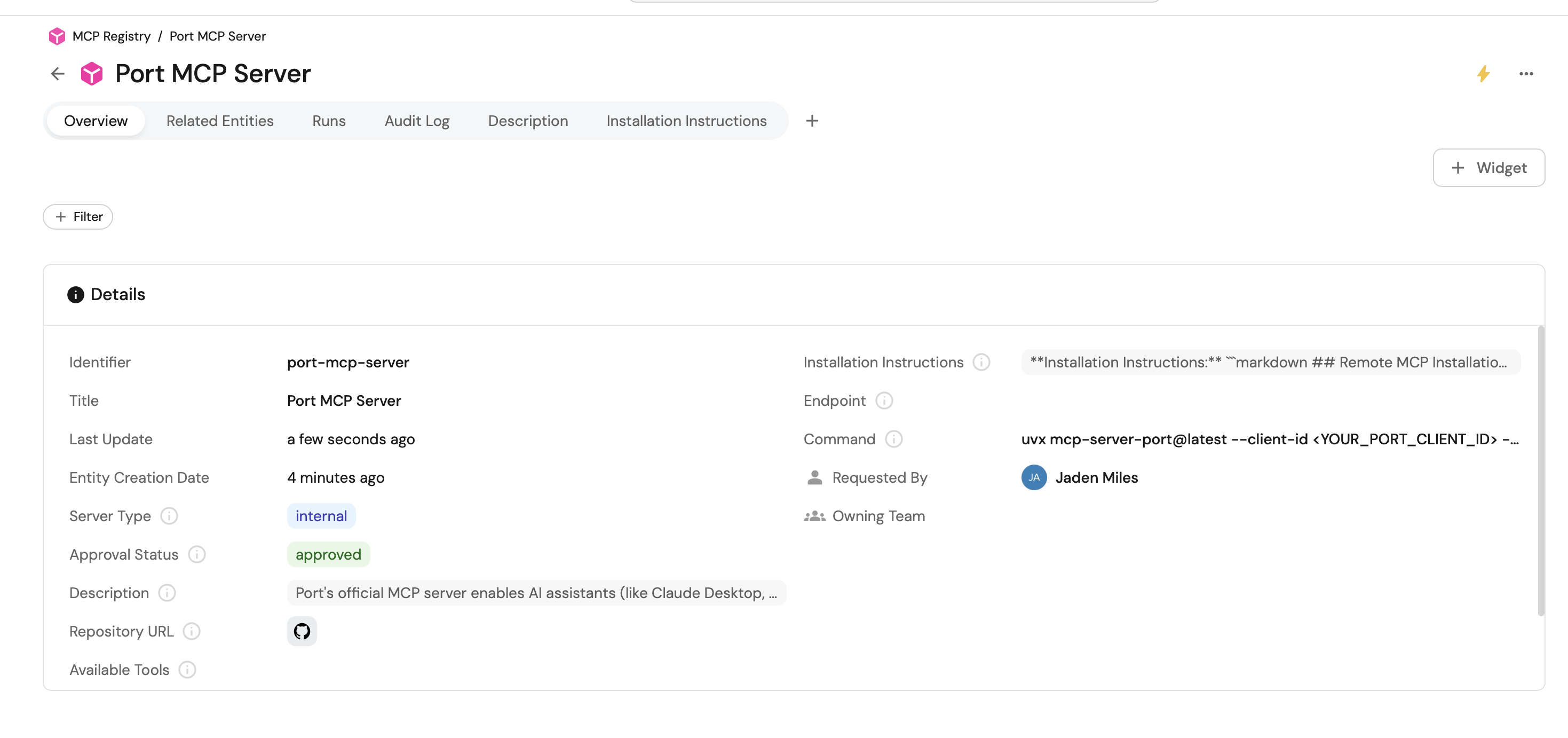
Task: Click the Endpoint info icon
Action: click(884, 401)
